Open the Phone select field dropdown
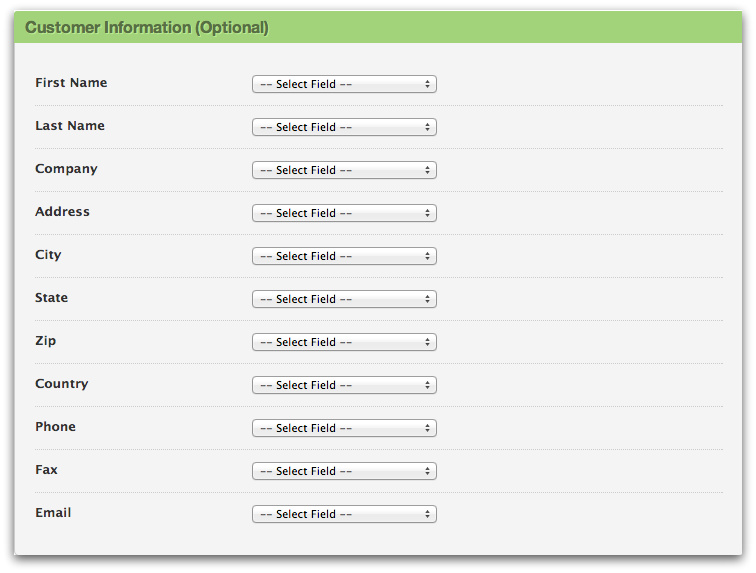 [x=344, y=429]
